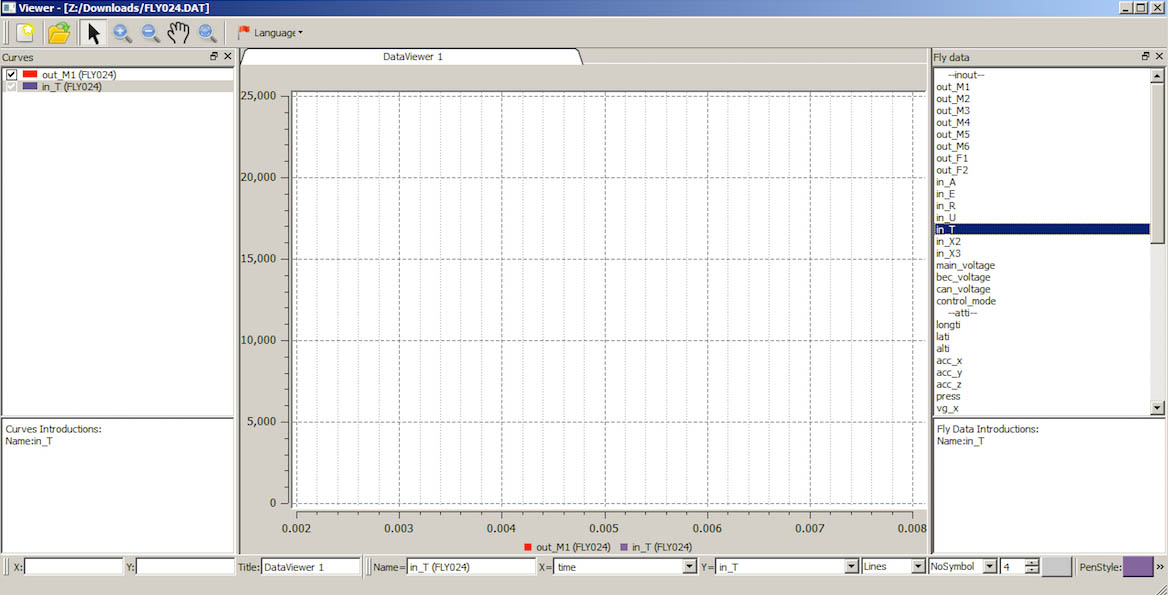Select in_A in Fly data list
This screenshot has height=595, width=1168.
coord(1042,182)
